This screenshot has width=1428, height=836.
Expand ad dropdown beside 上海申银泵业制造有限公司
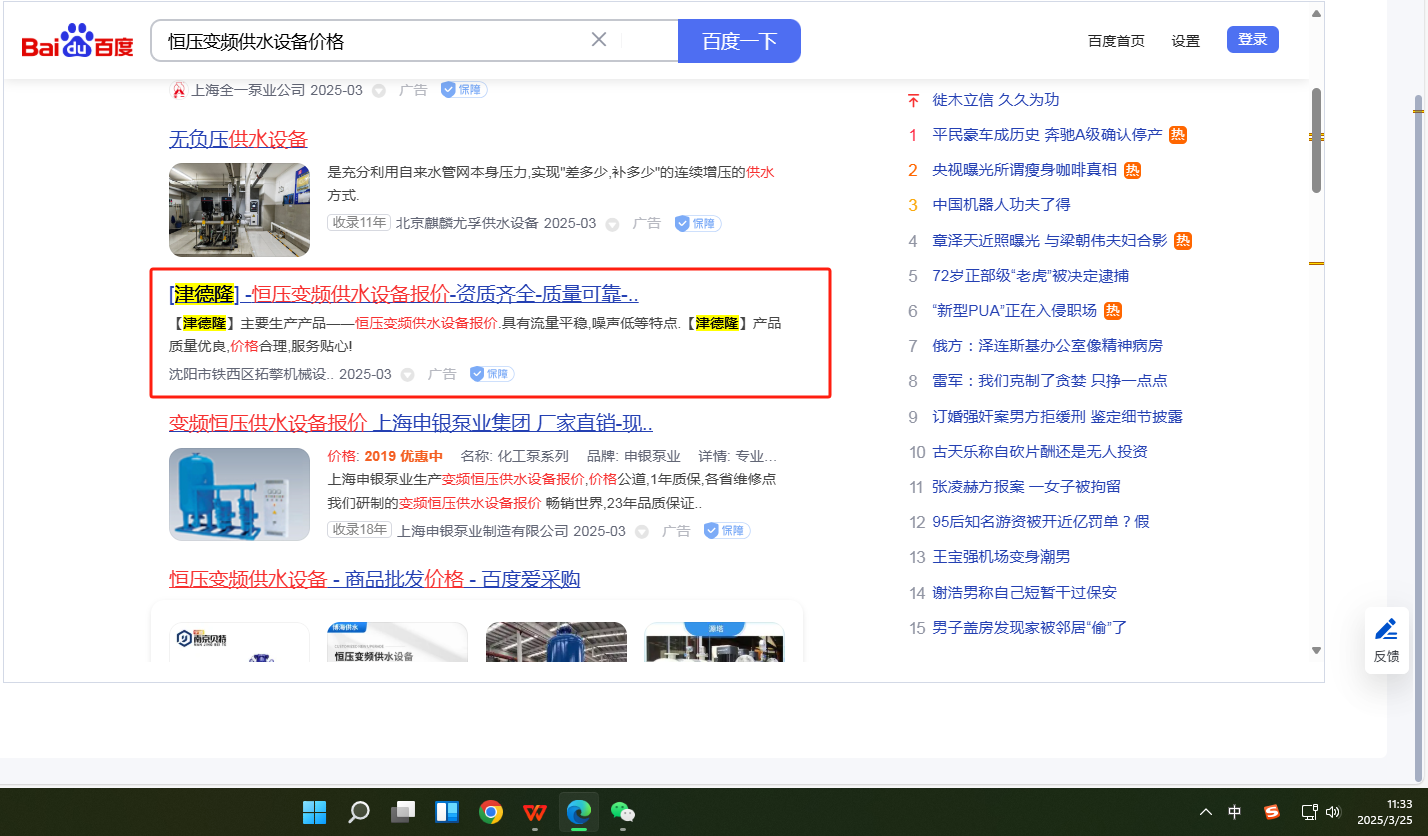[x=642, y=531]
